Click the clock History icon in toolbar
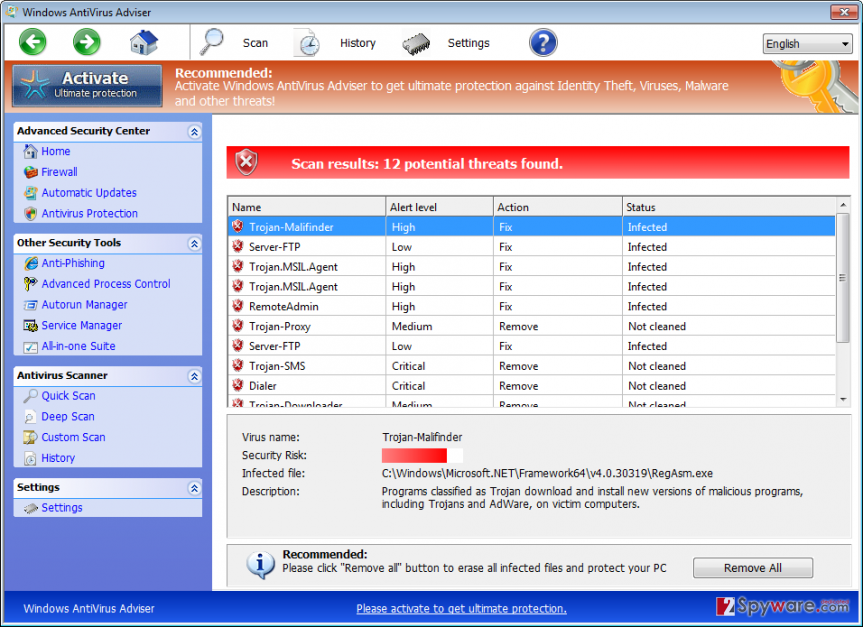Screen dimensions: 863x627 pos(308,42)
